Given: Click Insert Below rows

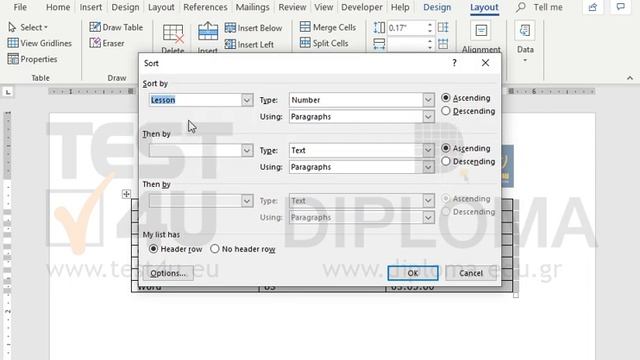Looking at the screenshot, I should tap(253, 28).
